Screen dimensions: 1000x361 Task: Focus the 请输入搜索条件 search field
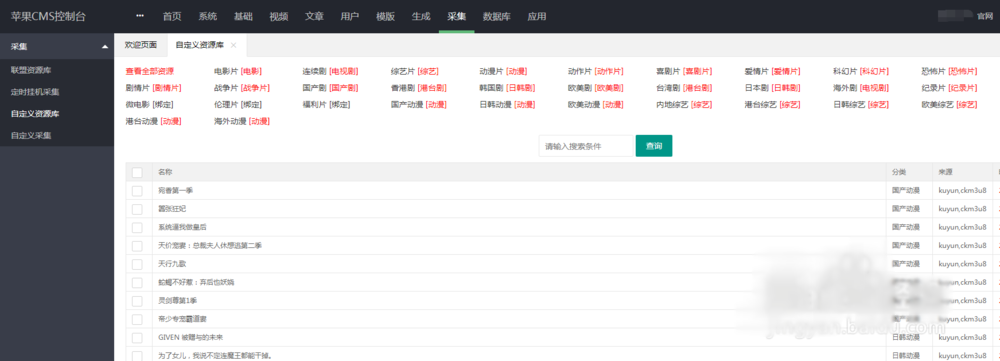[x=586, y=146]
